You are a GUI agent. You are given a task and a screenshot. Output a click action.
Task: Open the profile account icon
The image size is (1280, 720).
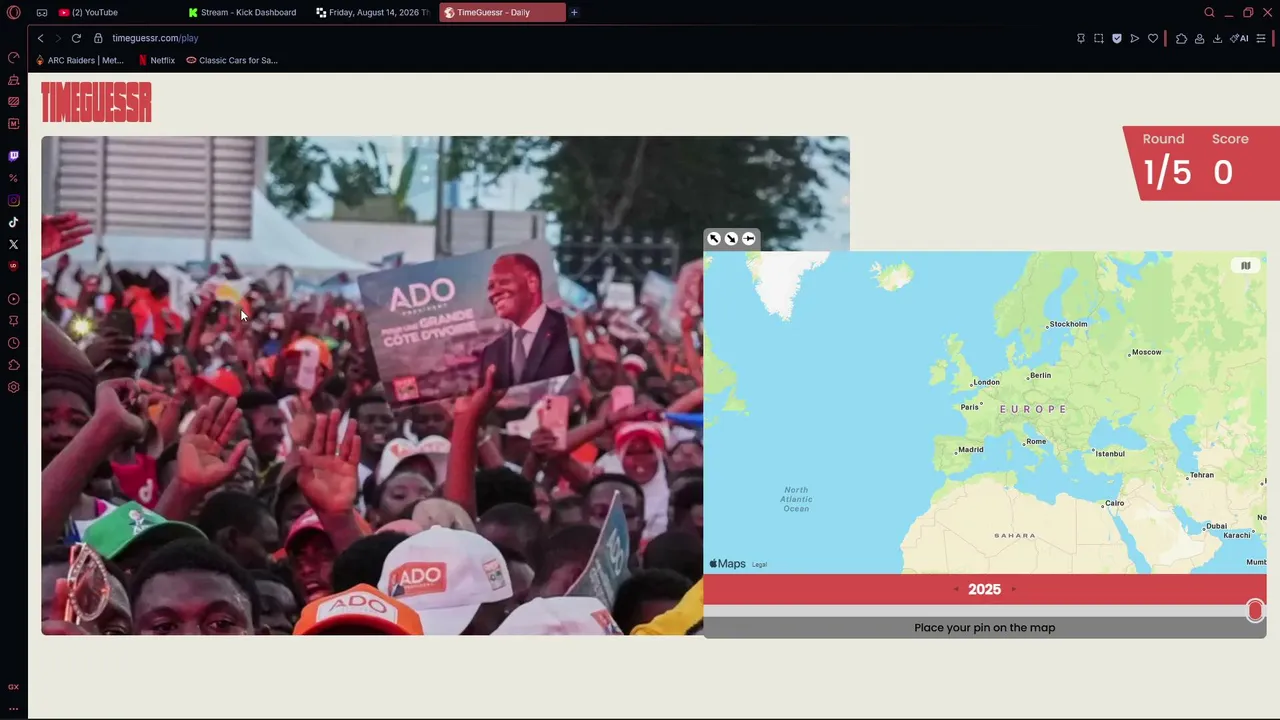coord(1199,38)
